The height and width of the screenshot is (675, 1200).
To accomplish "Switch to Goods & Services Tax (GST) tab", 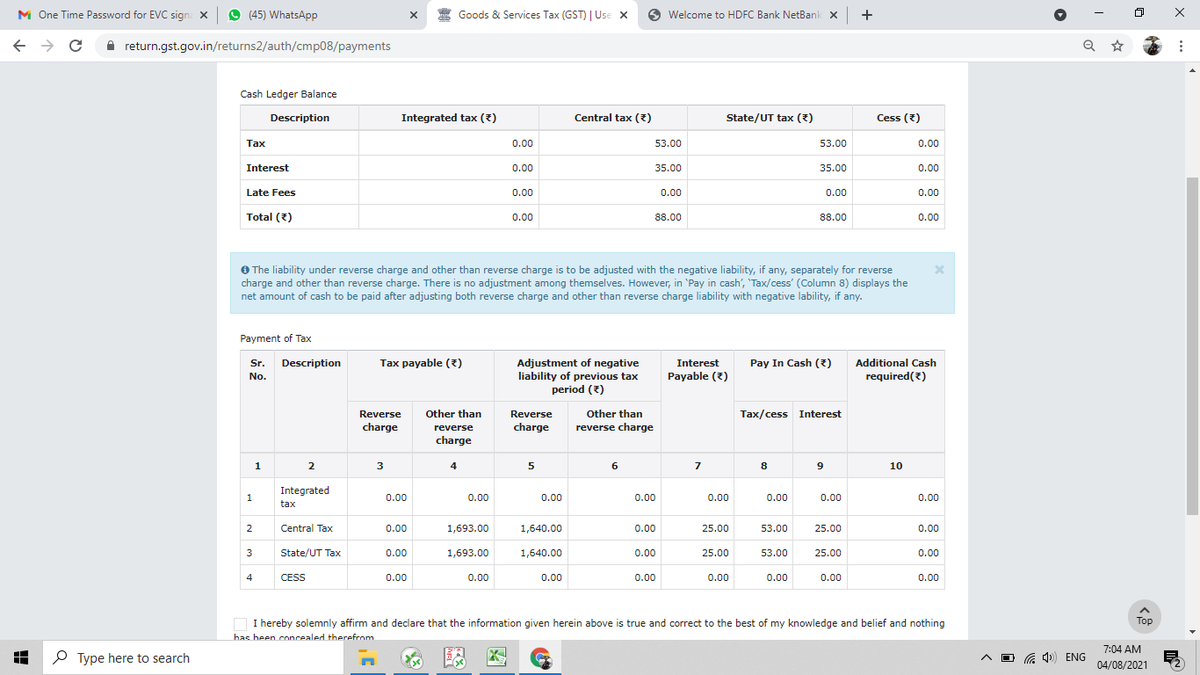I will pyautogui.click(x=534, y=15).
